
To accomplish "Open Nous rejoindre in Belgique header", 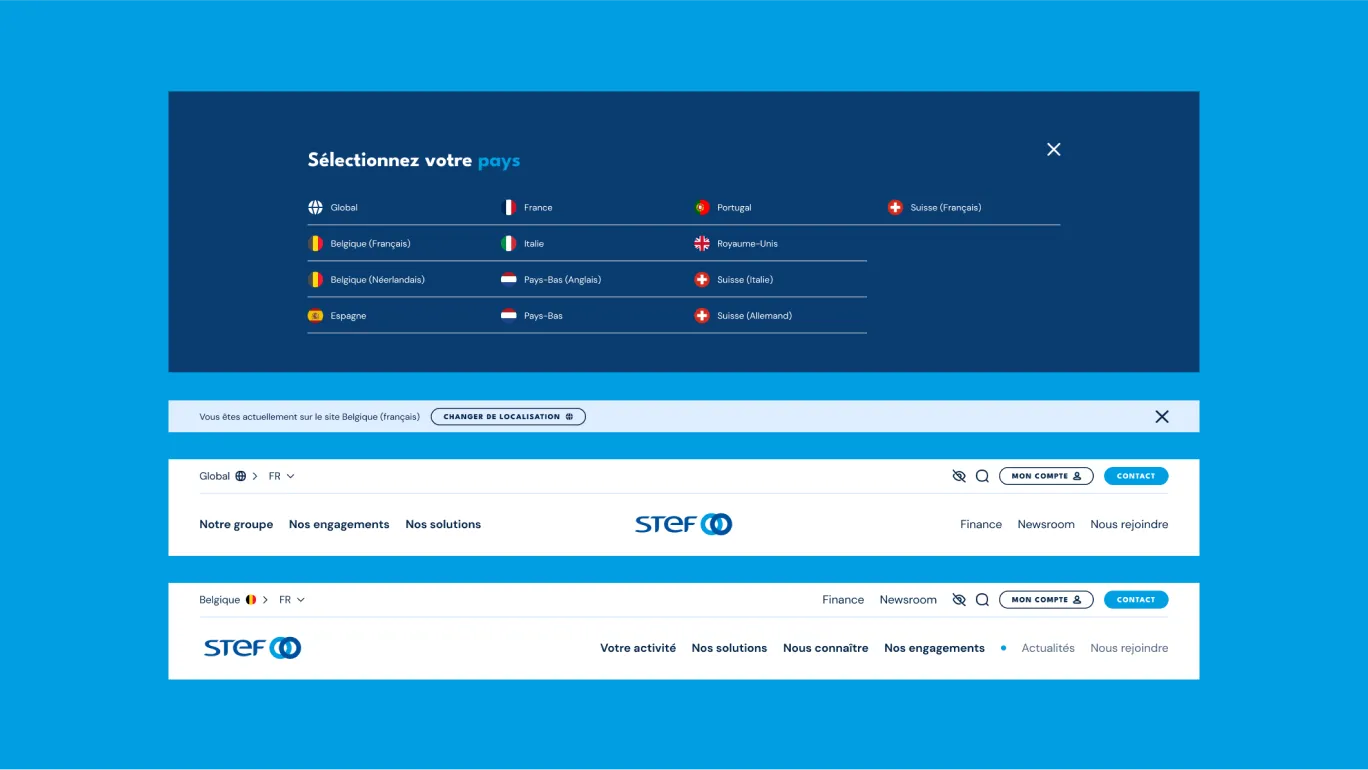I will point(1129,648).
